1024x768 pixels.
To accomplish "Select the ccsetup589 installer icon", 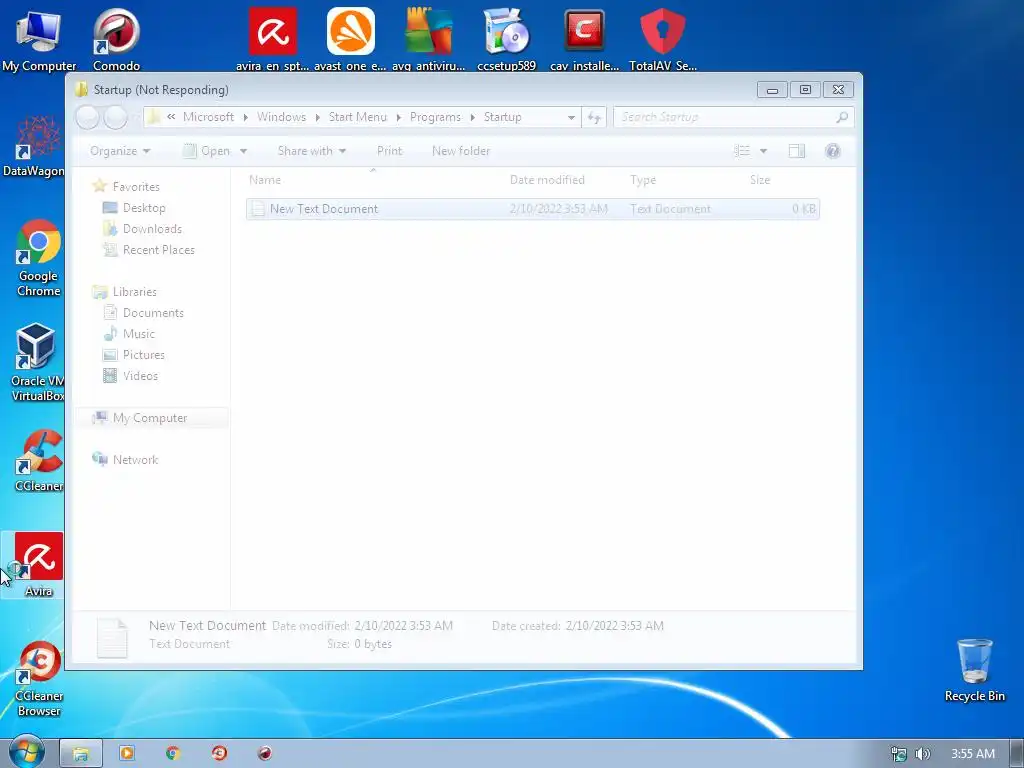I will click(x=506, y=39).
